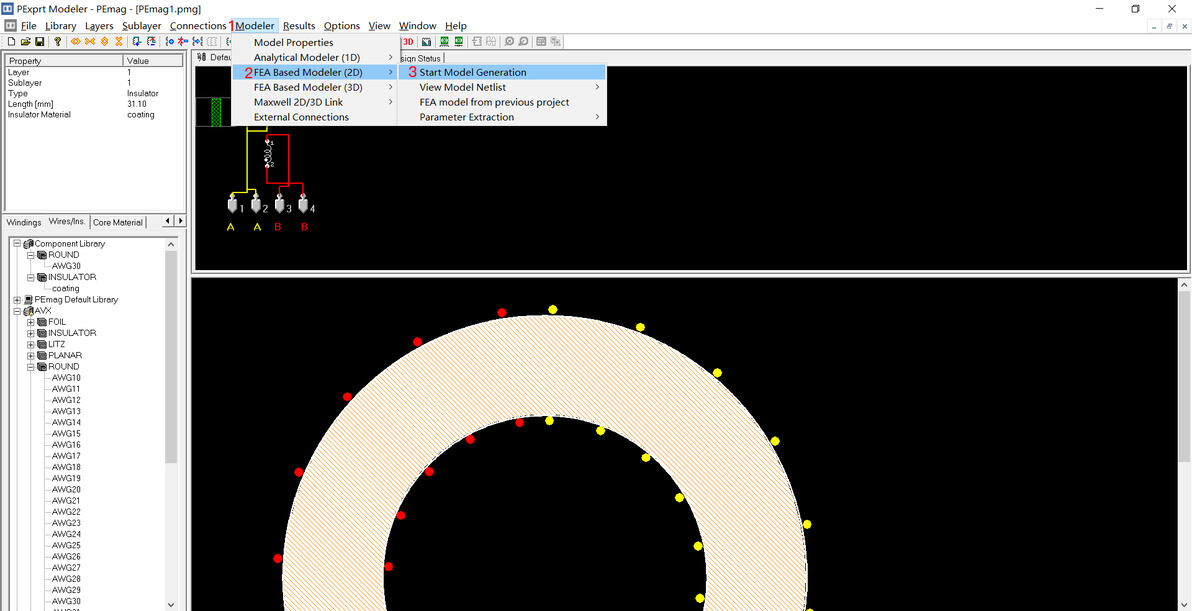This screenshot has height=611, width=1192.
Task: Click the Open folder toolbar icon
Action: [x=25, y=42]
